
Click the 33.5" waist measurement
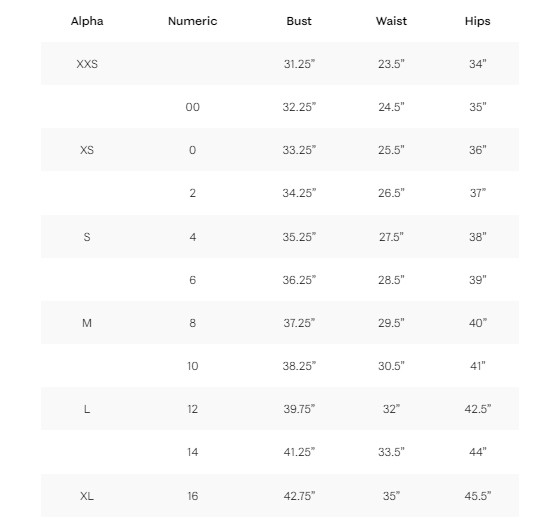point(391,452)
